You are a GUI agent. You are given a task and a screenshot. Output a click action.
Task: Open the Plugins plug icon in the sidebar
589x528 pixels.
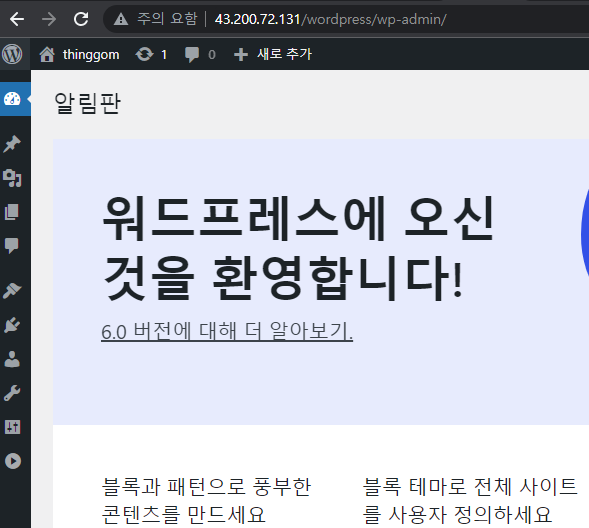[x=12, y=325]
